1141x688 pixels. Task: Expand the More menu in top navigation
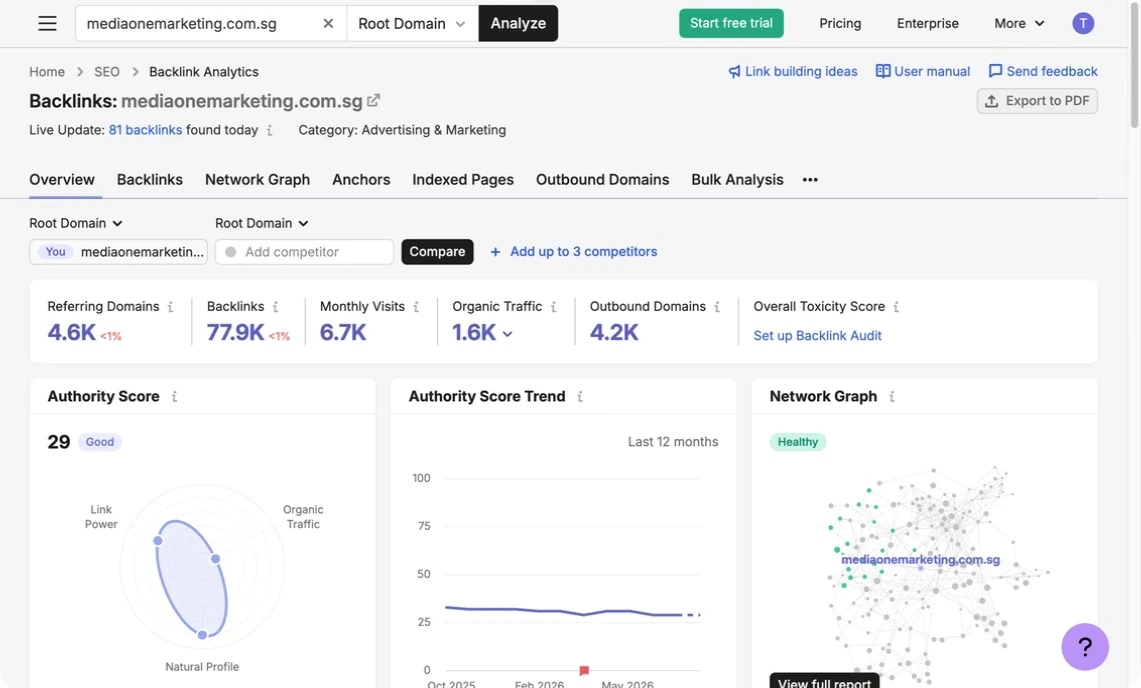[x=1019, y=23]
